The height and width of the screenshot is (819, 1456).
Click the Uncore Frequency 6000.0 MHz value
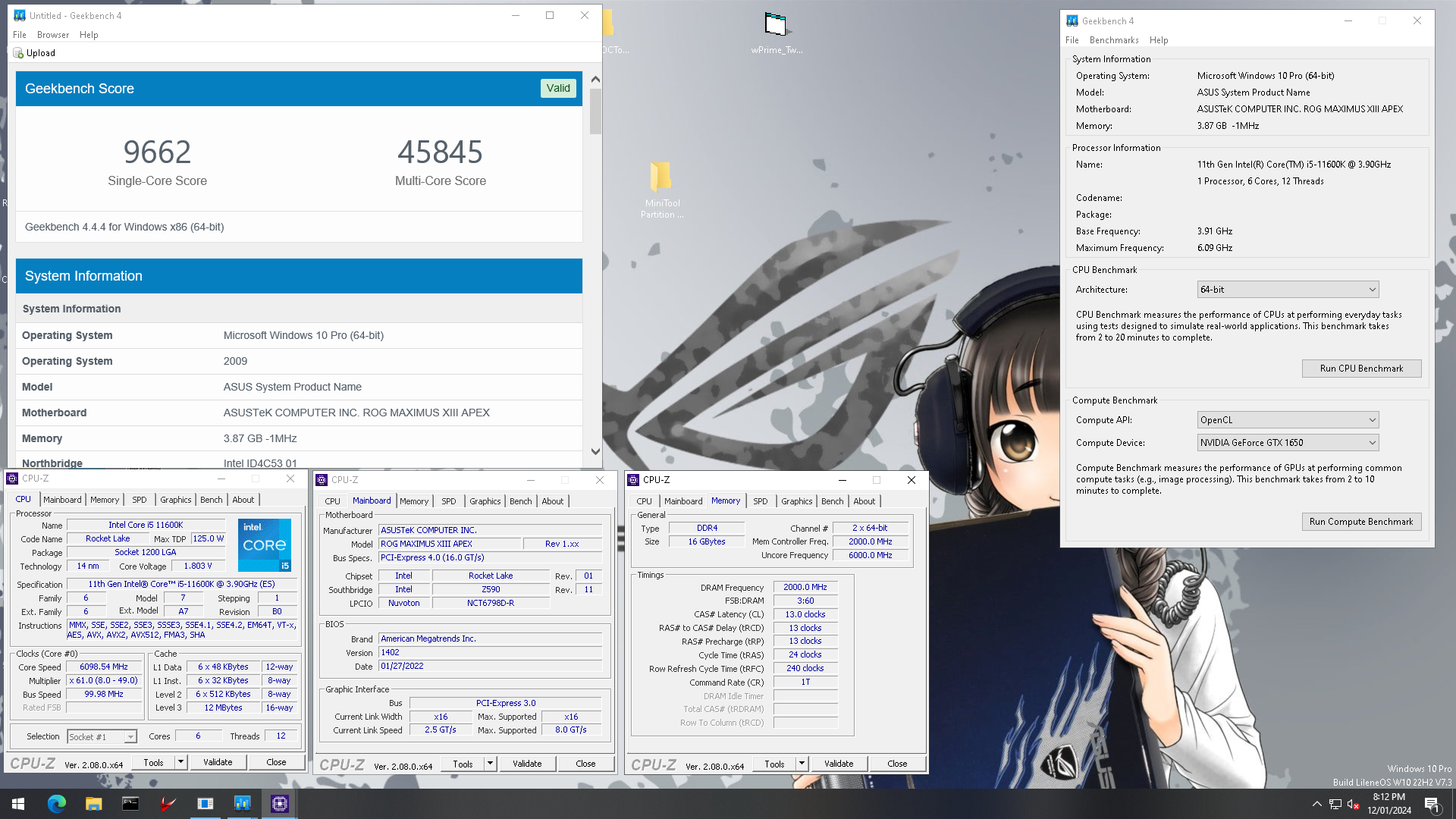871,556
